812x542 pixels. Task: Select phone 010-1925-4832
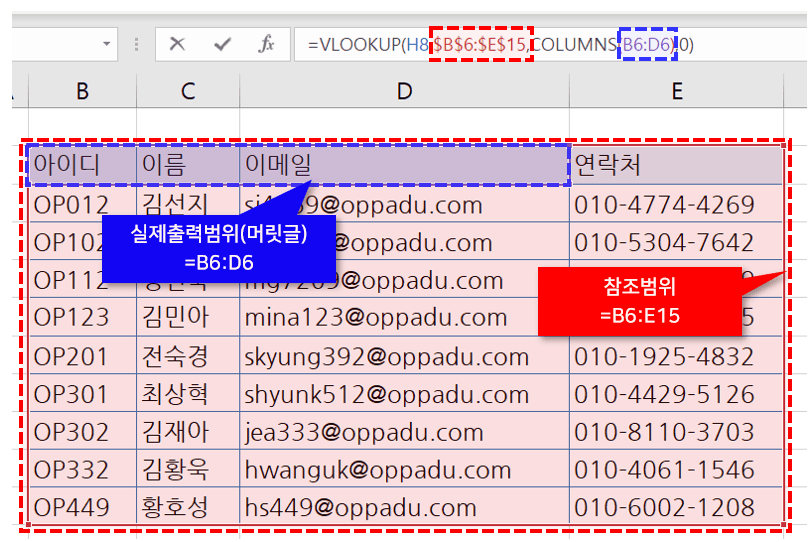[x=676, y=356]
